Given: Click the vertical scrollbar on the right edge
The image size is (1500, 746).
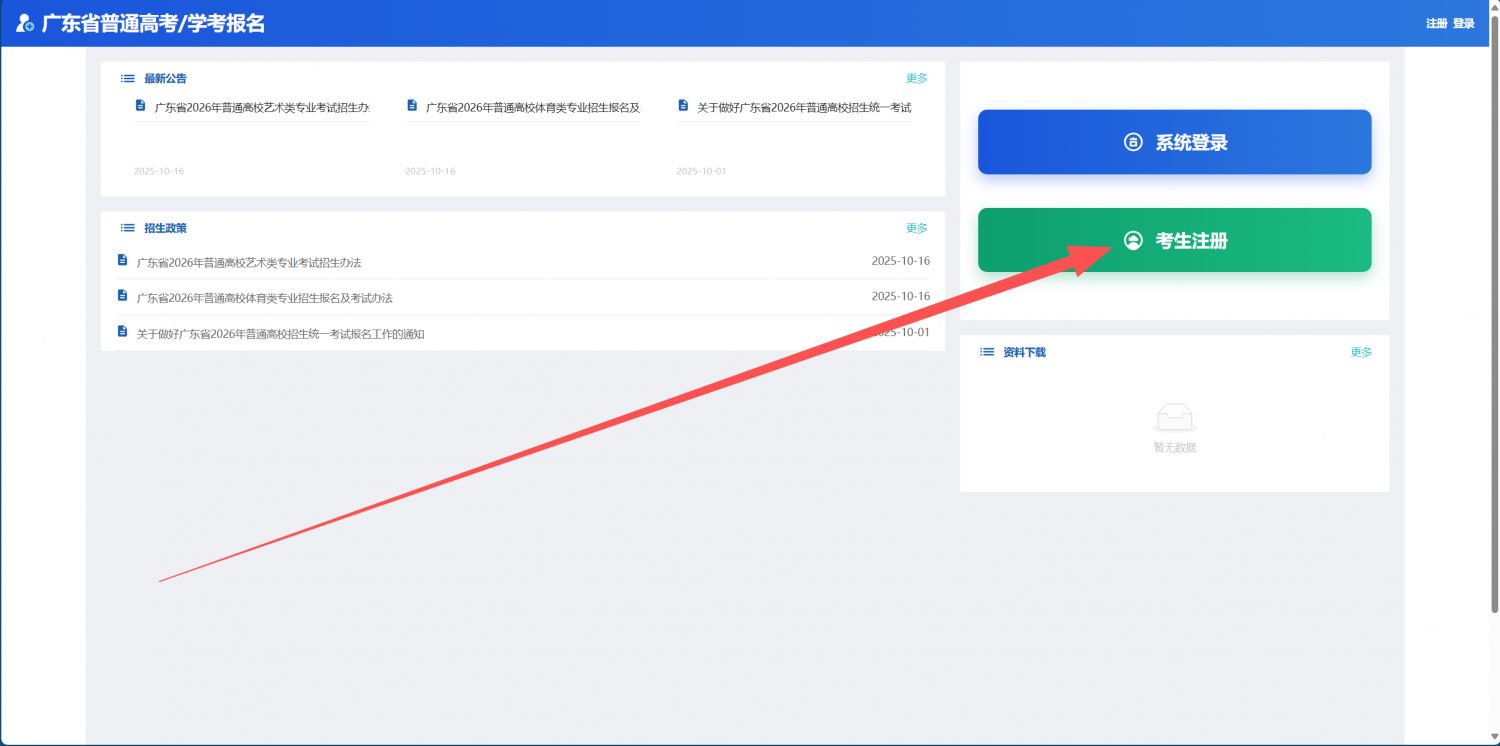Looking at the screenshot, I should pyautogui.click(x=1494, y=300).
